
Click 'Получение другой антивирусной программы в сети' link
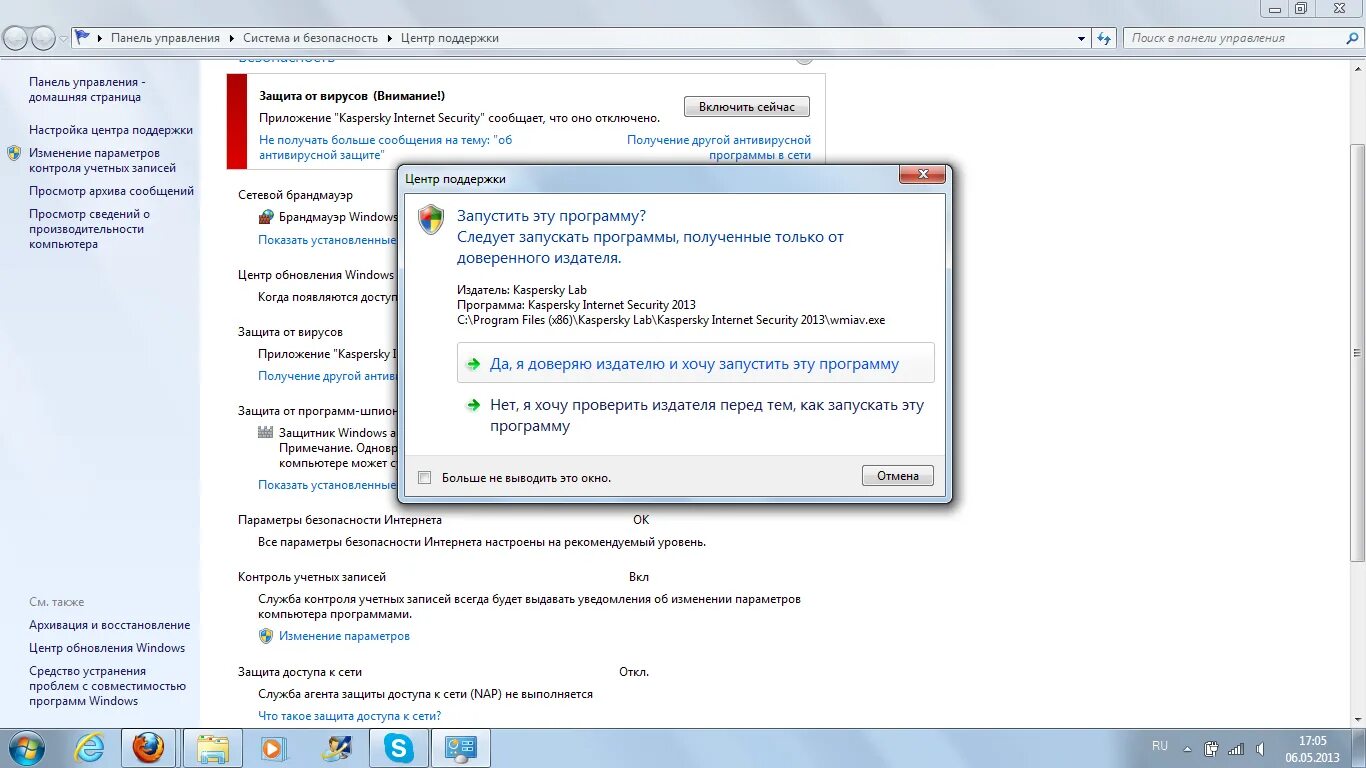(x=719, y=147)
